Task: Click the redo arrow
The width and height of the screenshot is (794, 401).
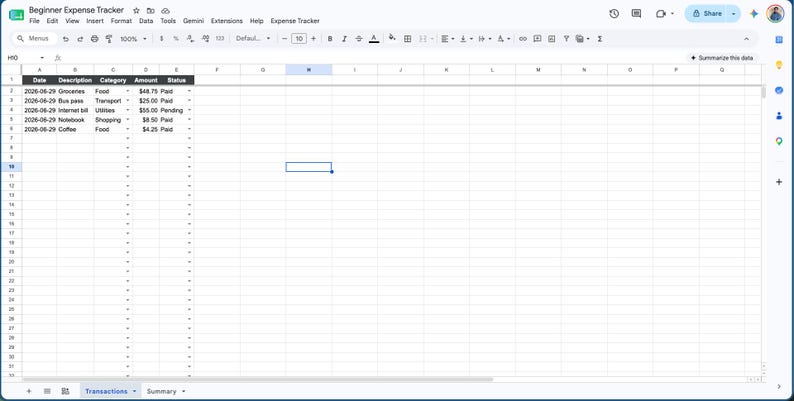Action: pyautogui.click(x=80, y=38)
